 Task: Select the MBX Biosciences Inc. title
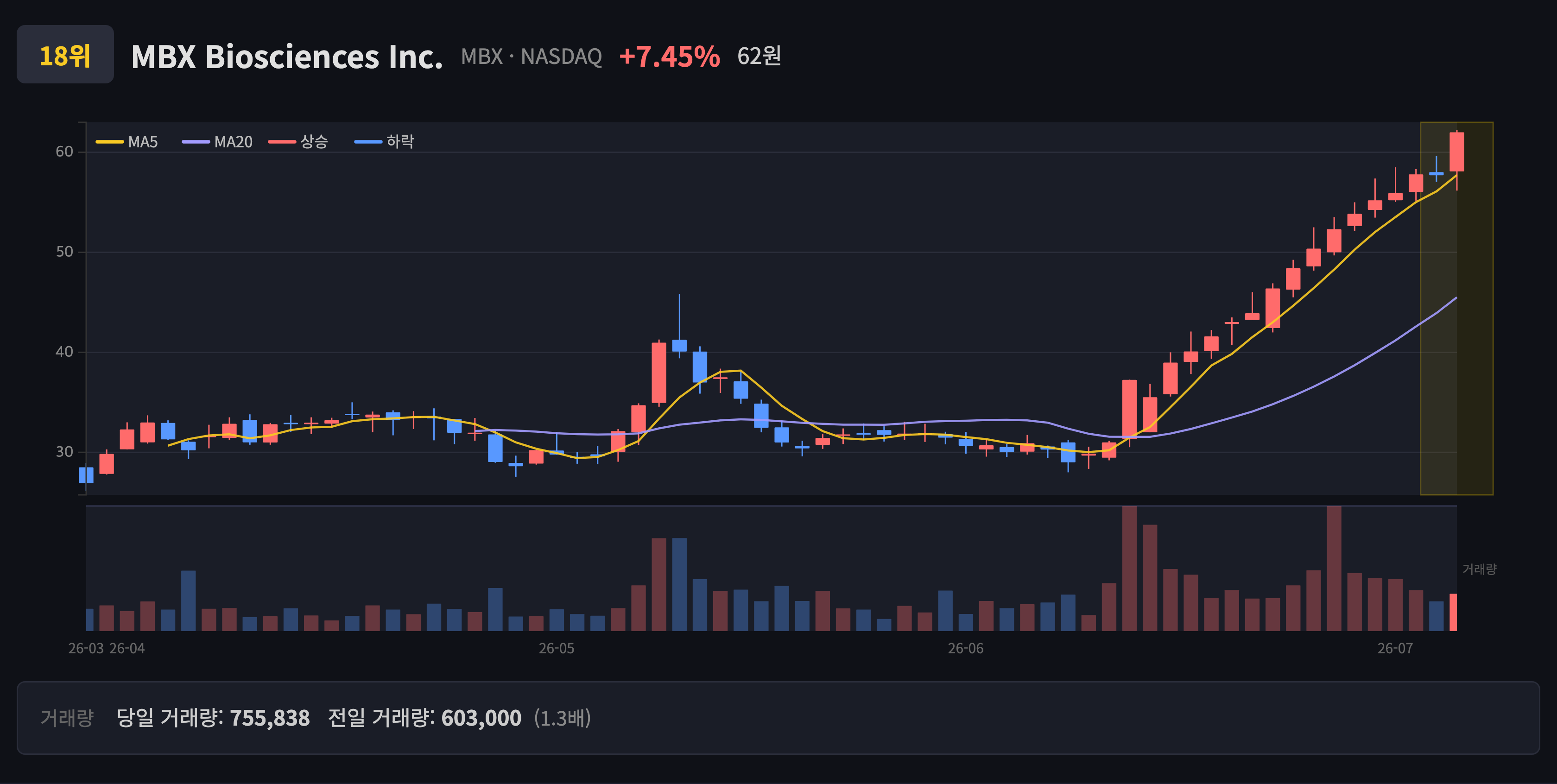point(287,57)
